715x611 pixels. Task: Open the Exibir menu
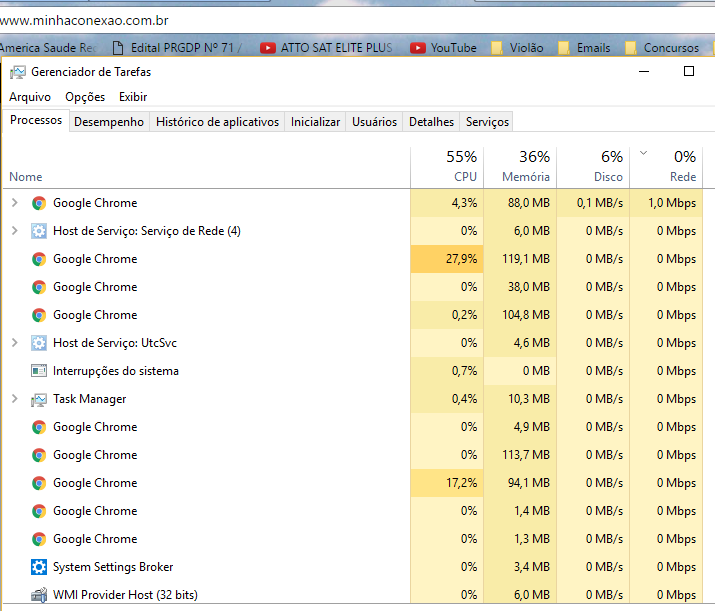click(x=133, y=97)
